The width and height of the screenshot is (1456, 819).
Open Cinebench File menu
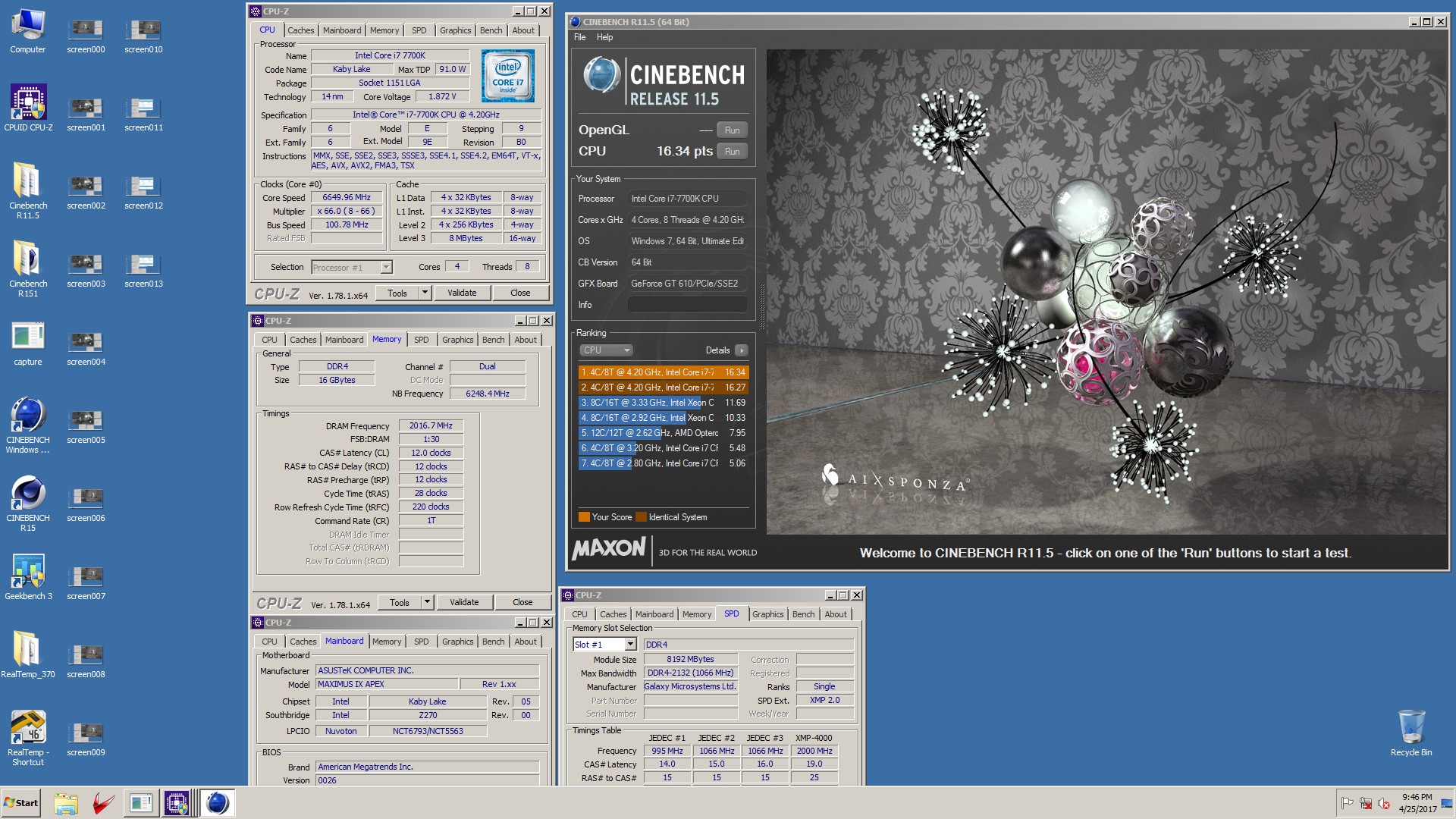click(580, 37)
